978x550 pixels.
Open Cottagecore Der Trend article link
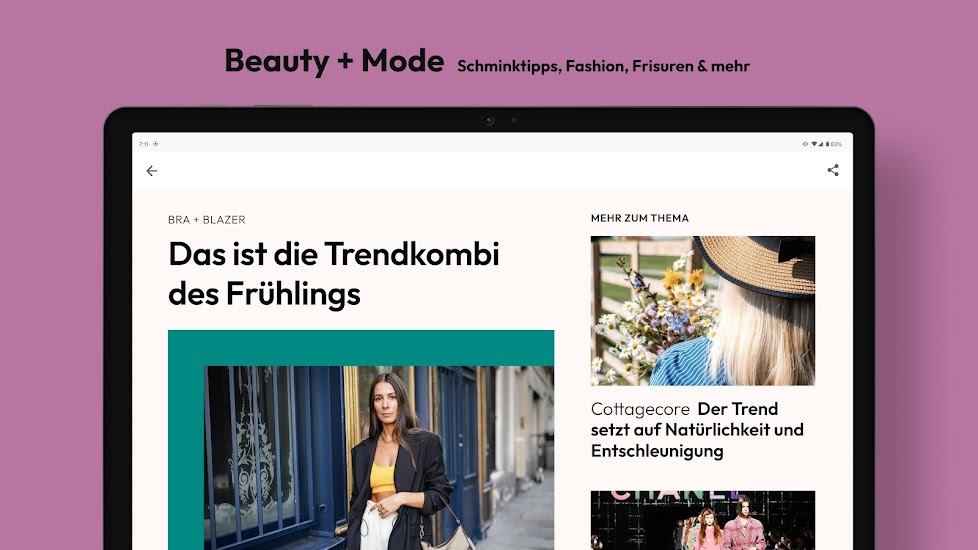697,430
